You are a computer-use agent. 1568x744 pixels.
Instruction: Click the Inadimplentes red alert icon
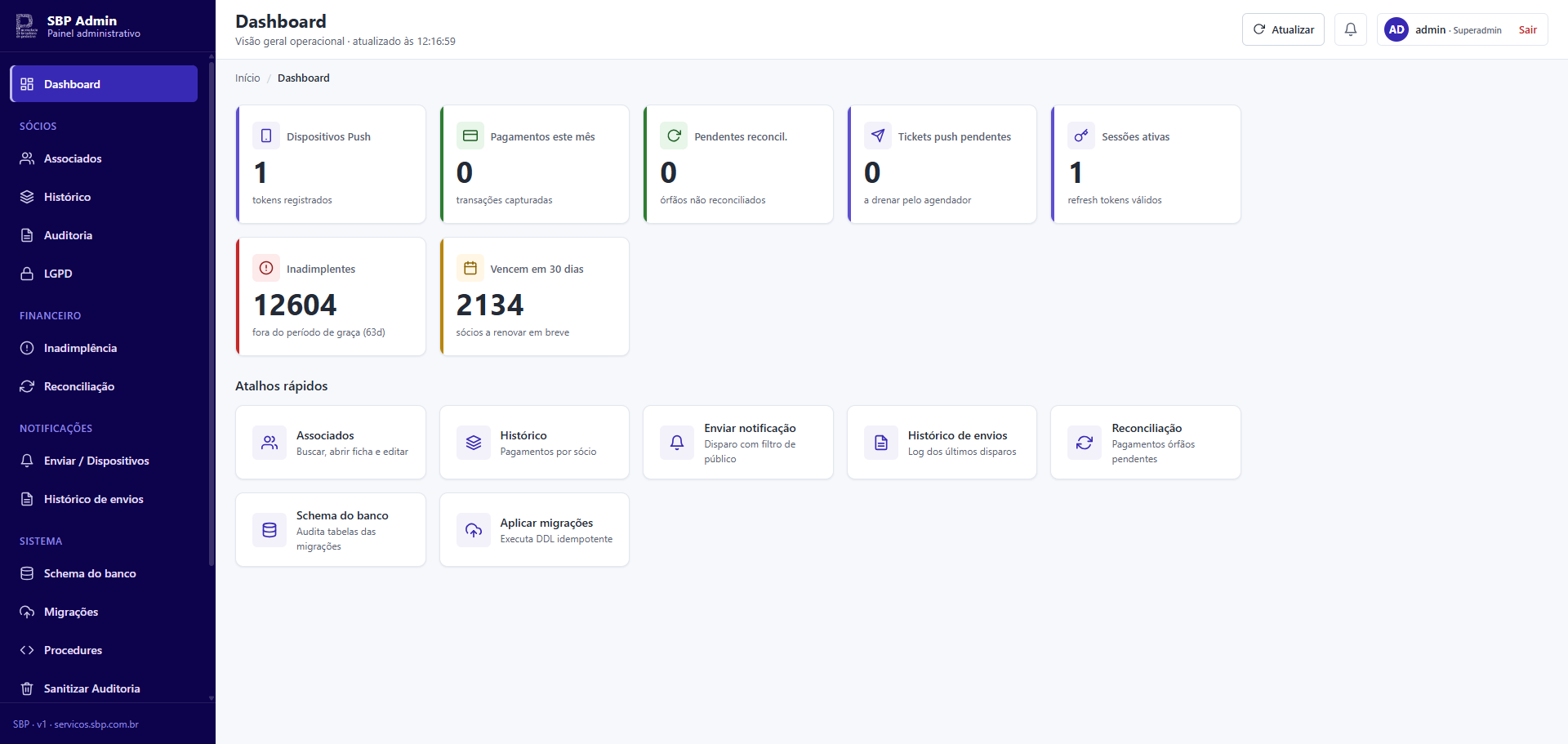266,268
